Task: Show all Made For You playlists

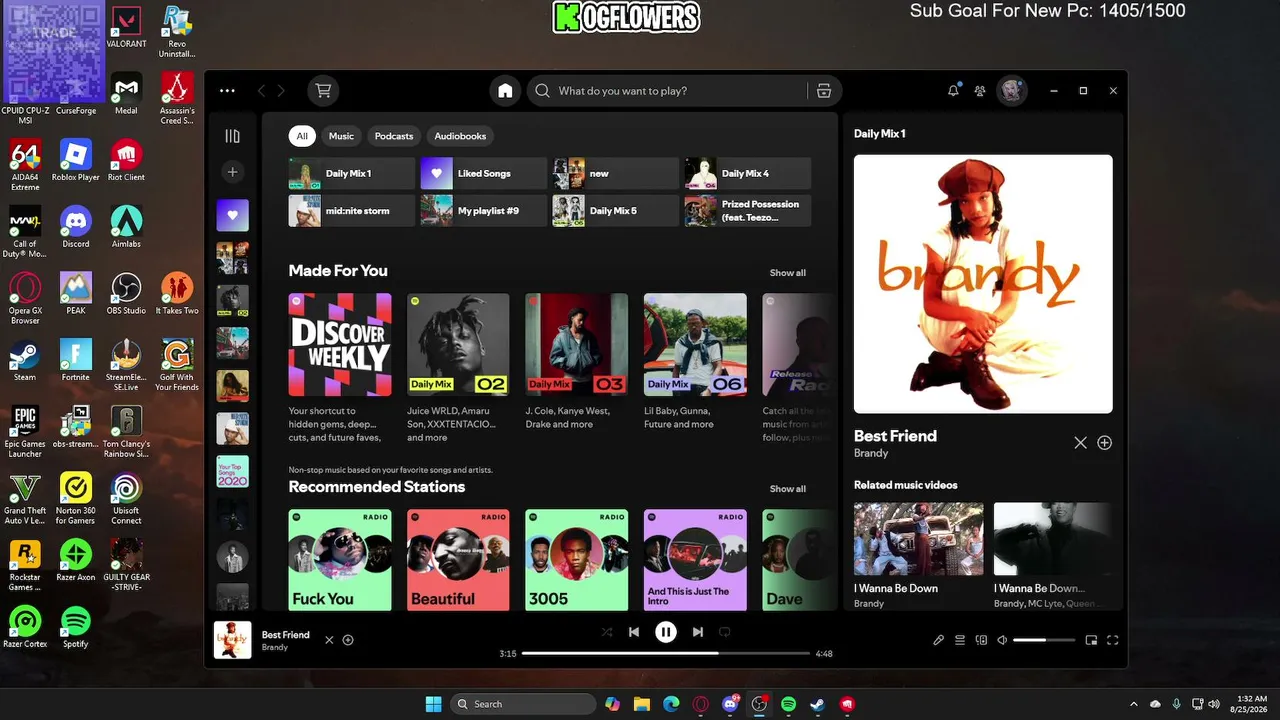Action: [x=787, y=273]
